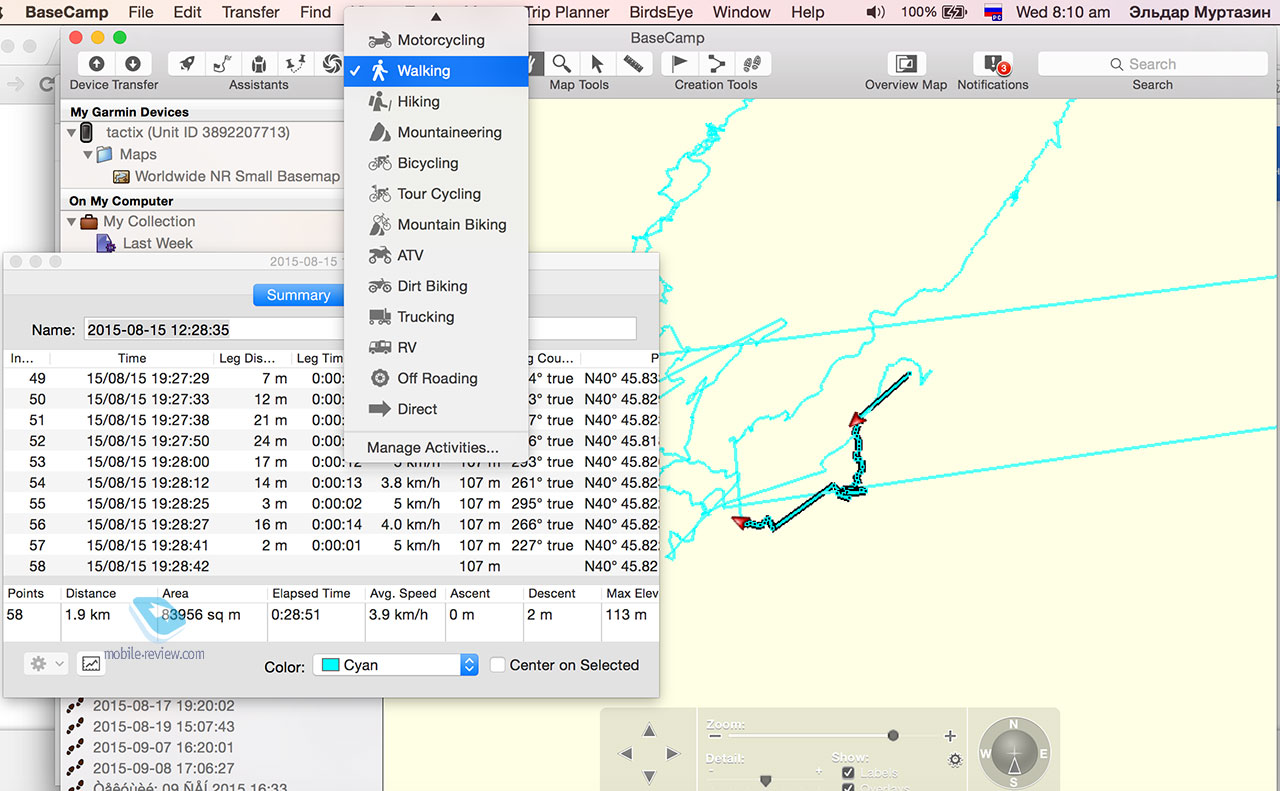Toggle the Labels checkbox
The height and width of the screenshot is (791, 1280).
(x=848, y=773)
